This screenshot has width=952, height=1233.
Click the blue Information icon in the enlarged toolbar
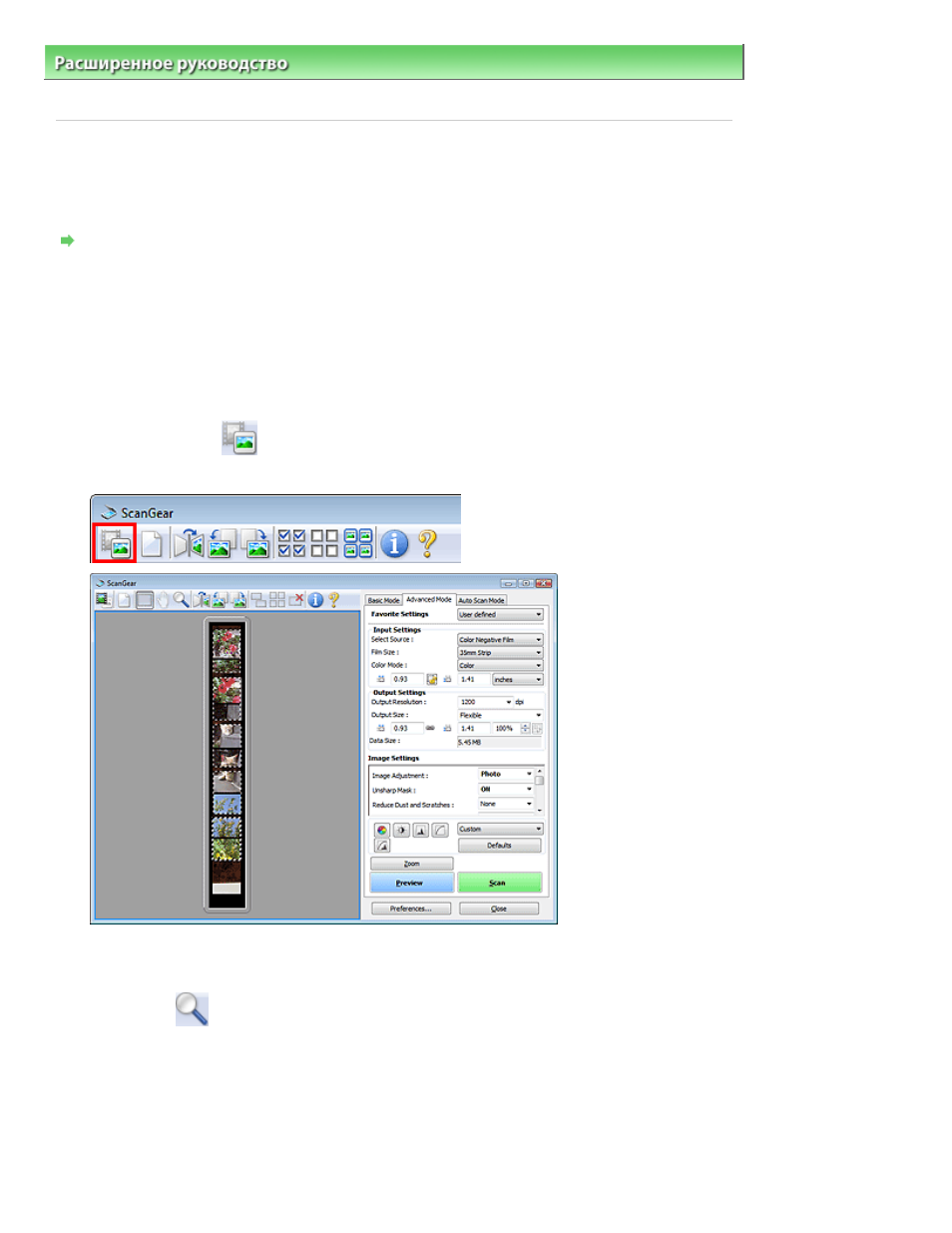point(395,544)
